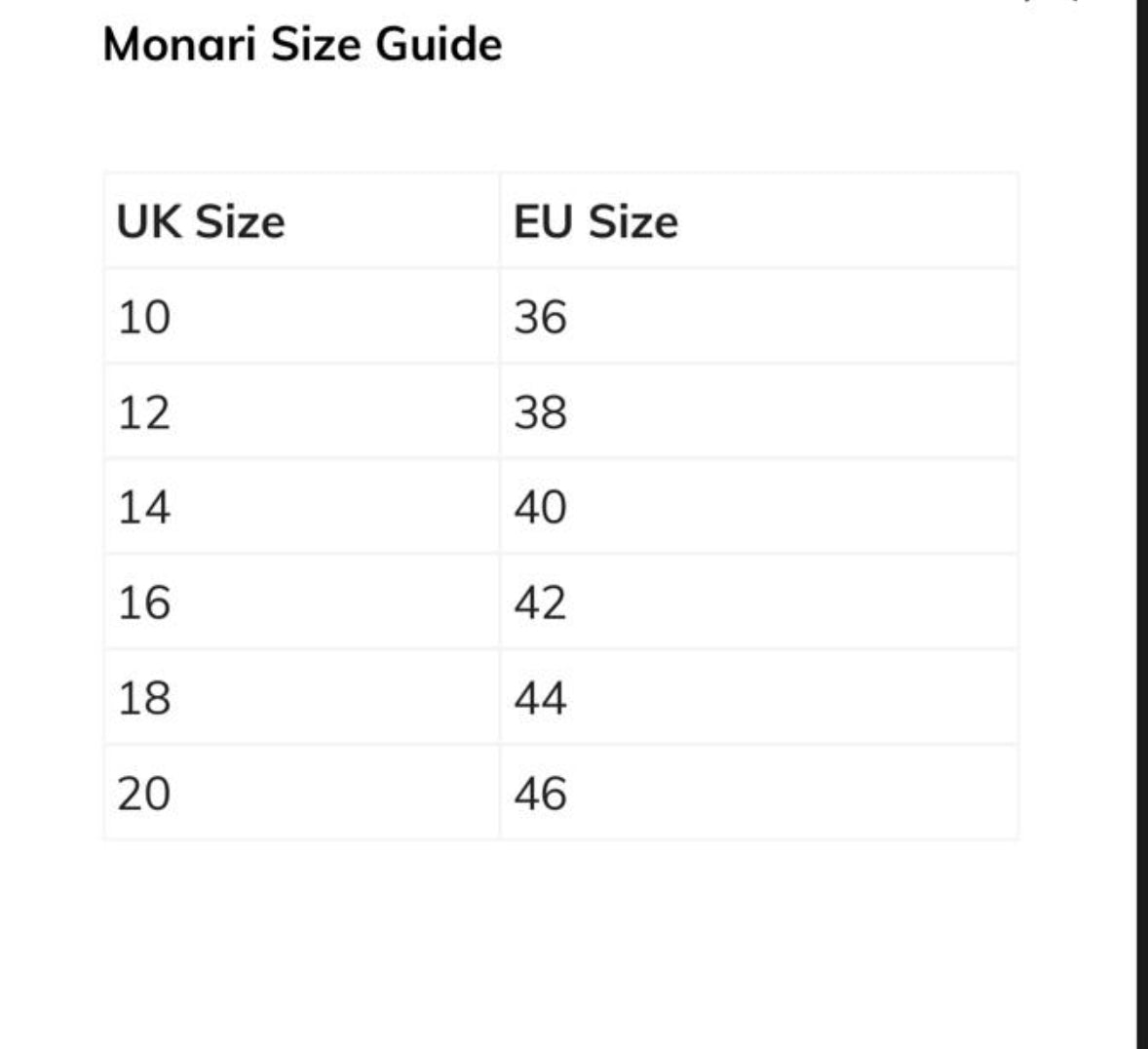Select the EU size 36 cell

pos(540,317)
